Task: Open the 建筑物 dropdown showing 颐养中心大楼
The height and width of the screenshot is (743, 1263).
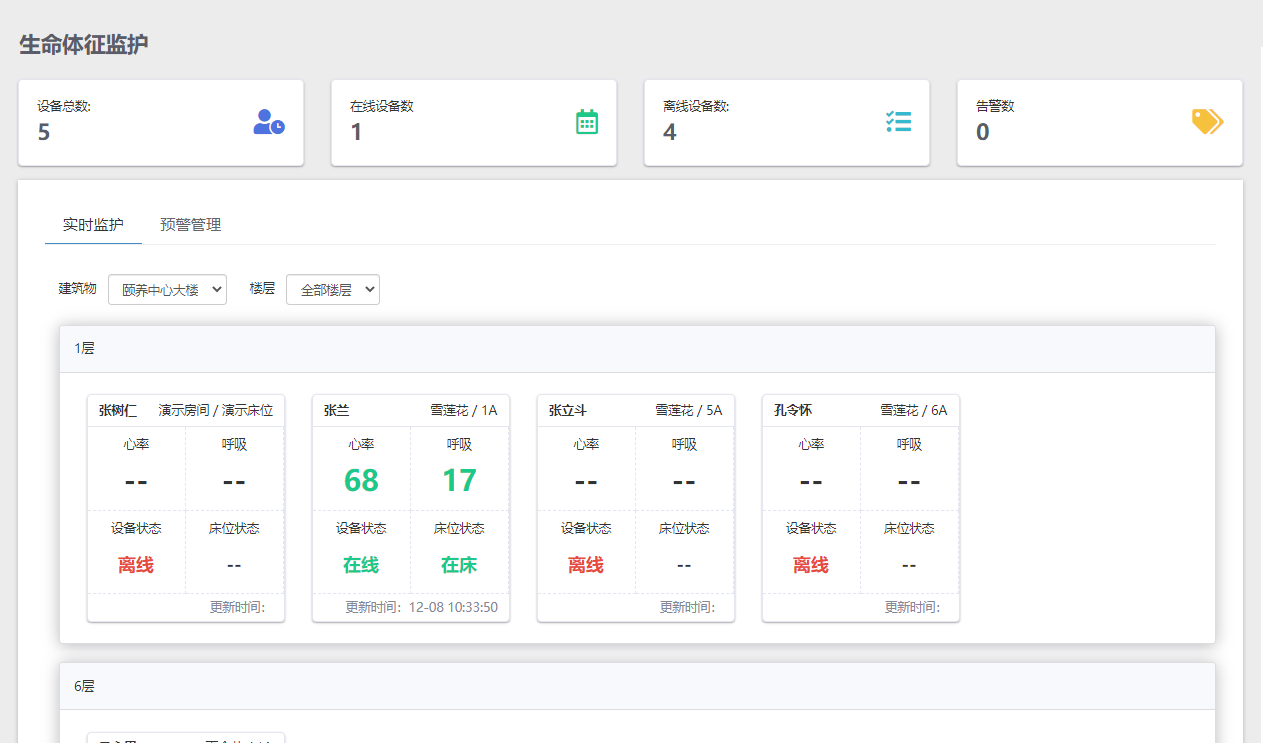Action: click(167, 290)
